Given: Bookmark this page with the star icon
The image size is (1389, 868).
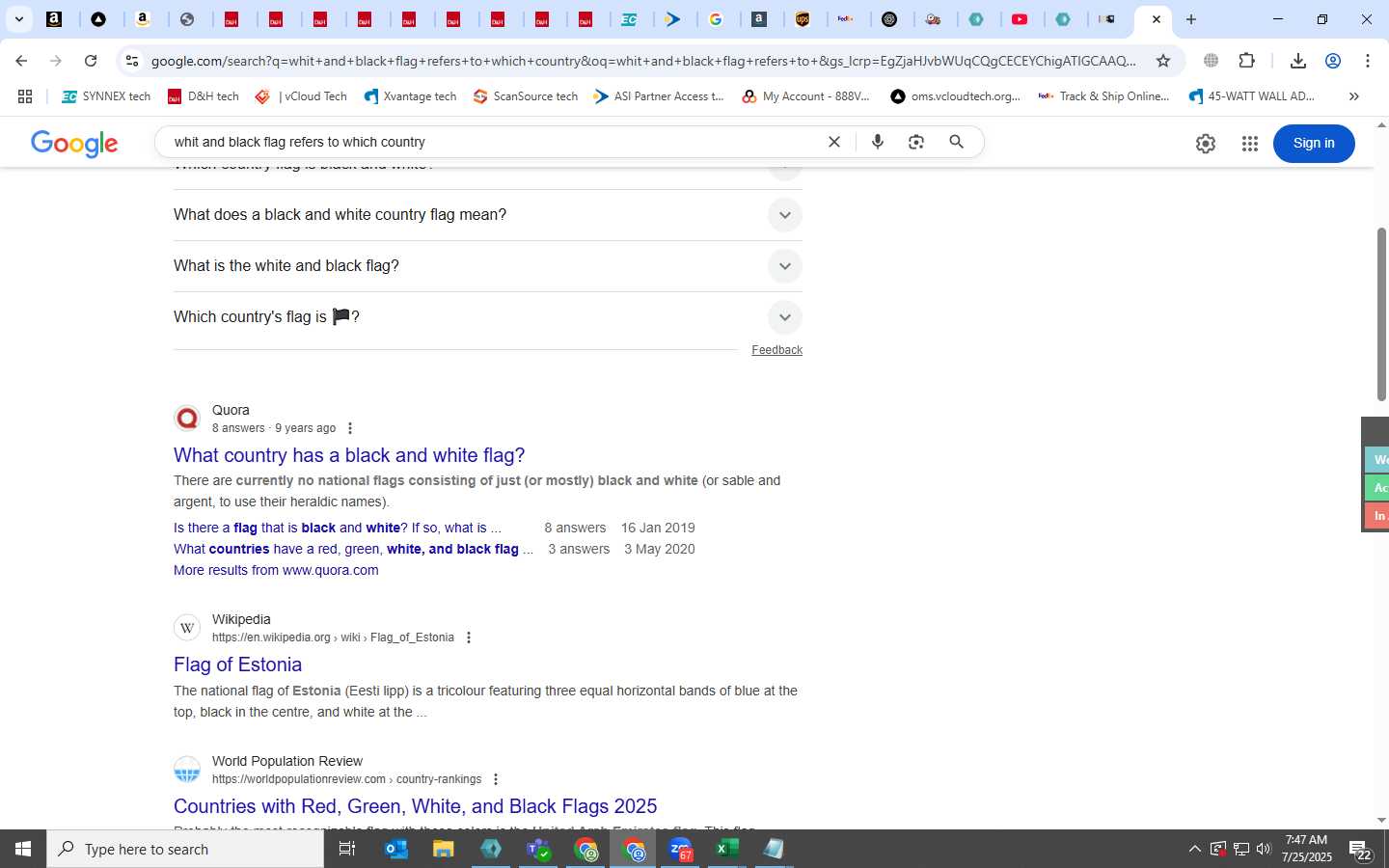Looking at the screenshot, I should 1163,61.
